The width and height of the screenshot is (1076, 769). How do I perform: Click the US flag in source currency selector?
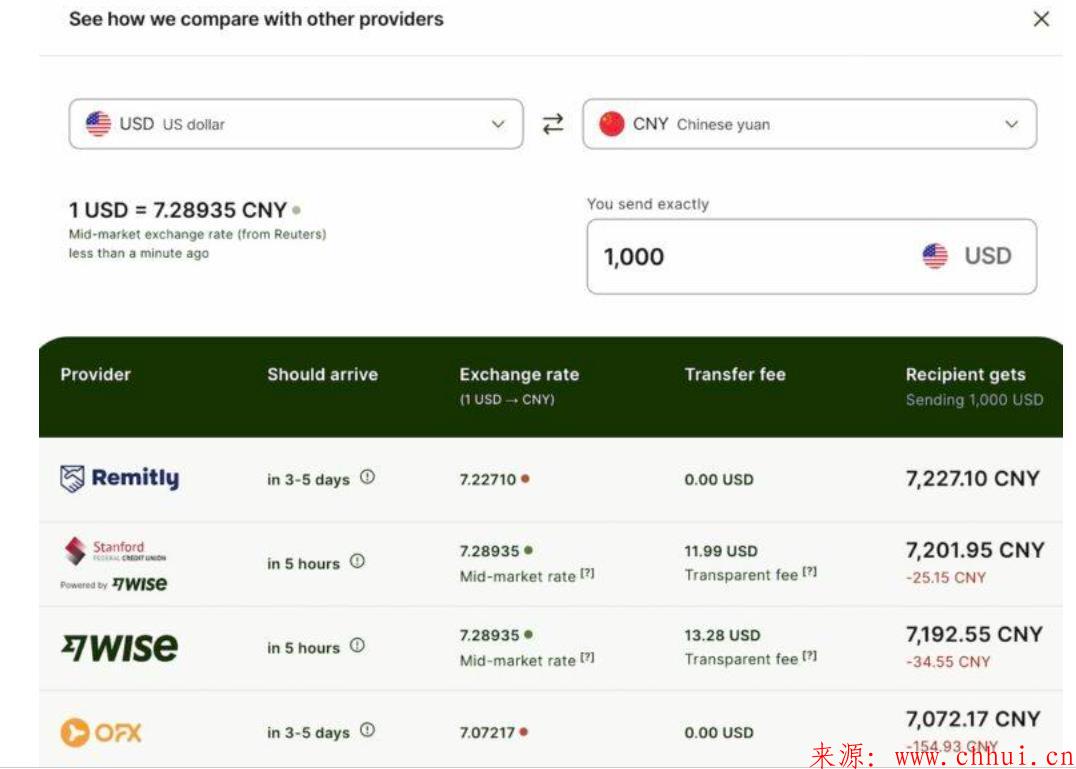coord(98,124)
